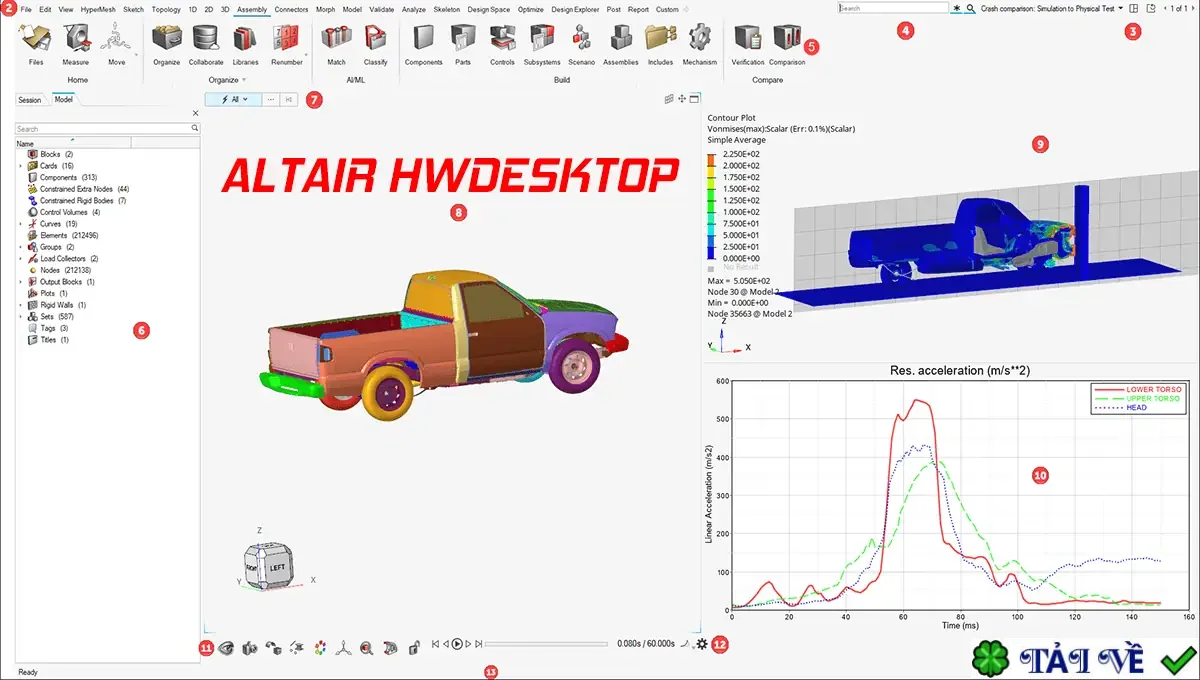This screenshot has height=680, width=1200.
Task: Open the Includes folder tool
Action: click(x=660, y=44)
